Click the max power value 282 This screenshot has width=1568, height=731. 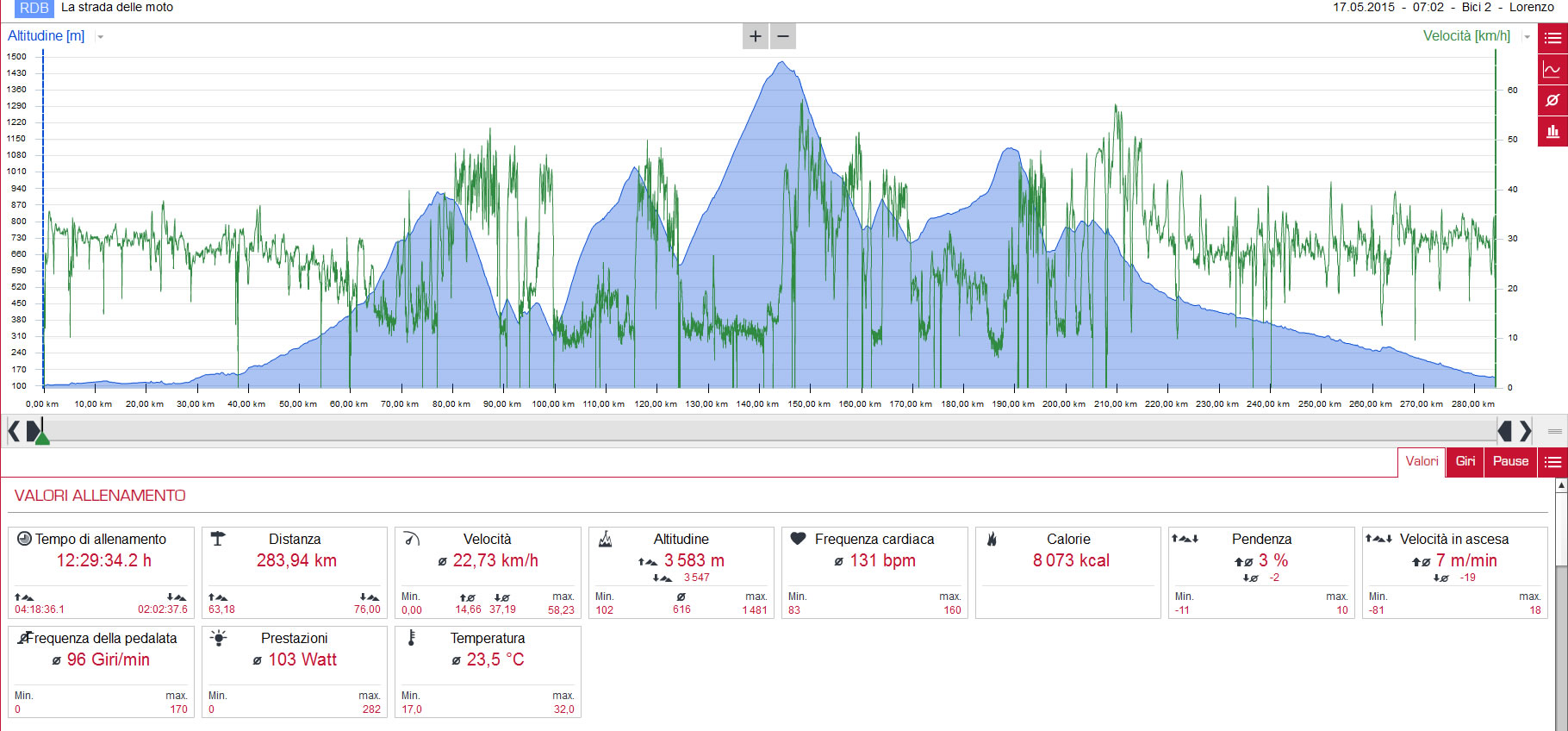click(371, 709)
